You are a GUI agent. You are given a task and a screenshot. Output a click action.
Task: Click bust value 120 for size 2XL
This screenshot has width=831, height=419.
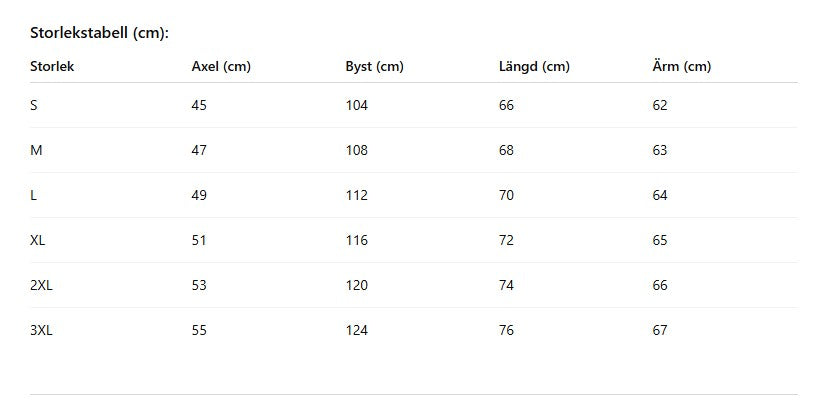[x=356, y=285]
